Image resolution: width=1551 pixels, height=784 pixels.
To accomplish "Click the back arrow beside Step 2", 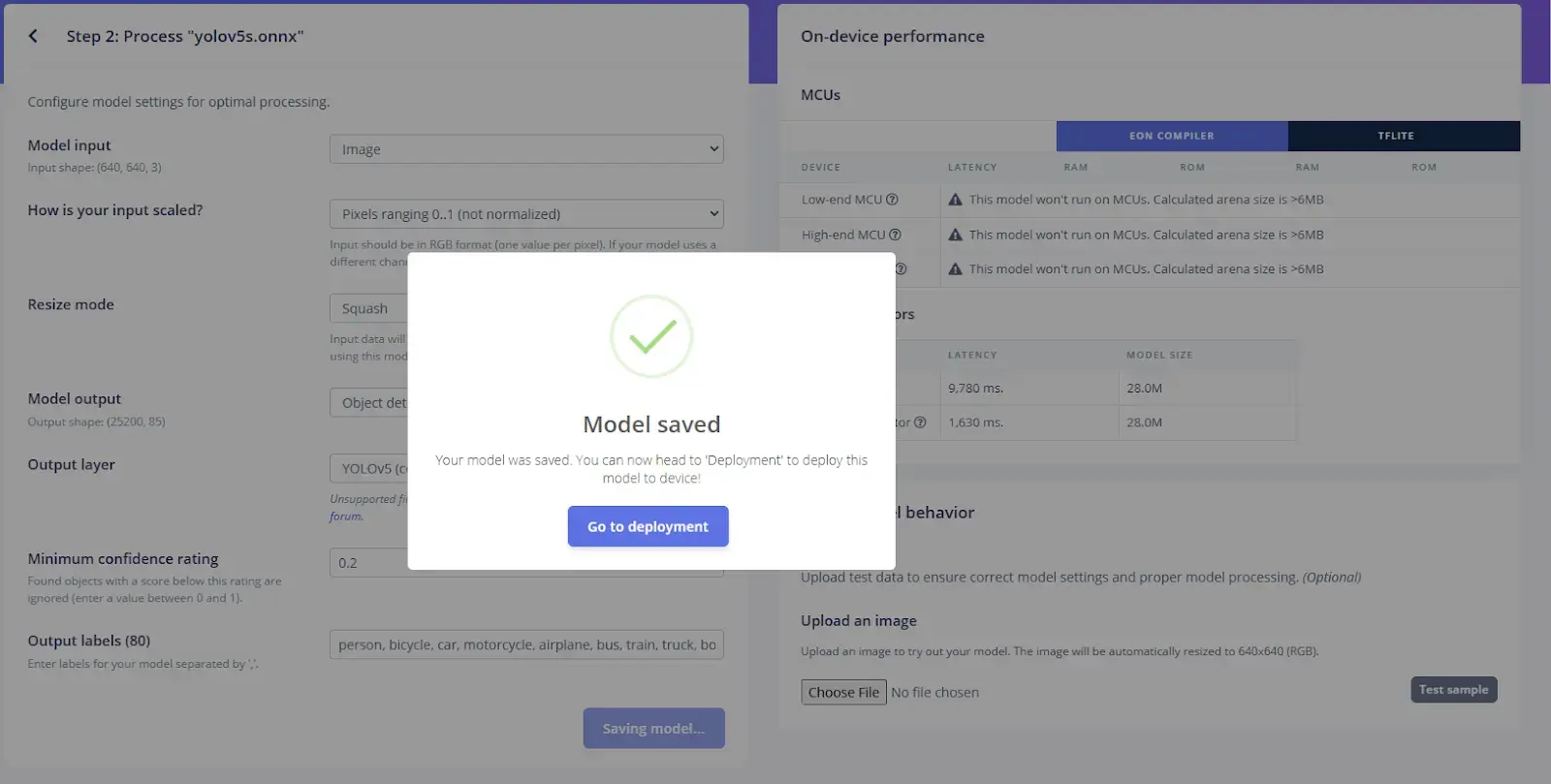I will 33,36.
